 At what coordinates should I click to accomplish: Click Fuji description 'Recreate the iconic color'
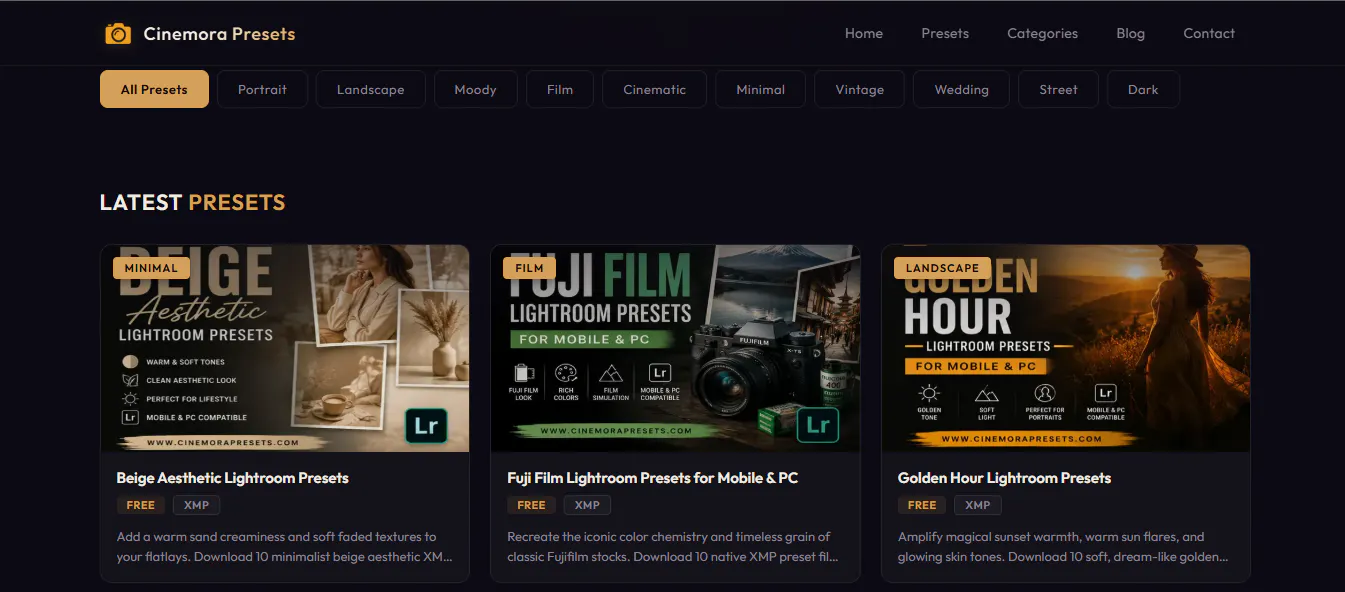point(673,547)
